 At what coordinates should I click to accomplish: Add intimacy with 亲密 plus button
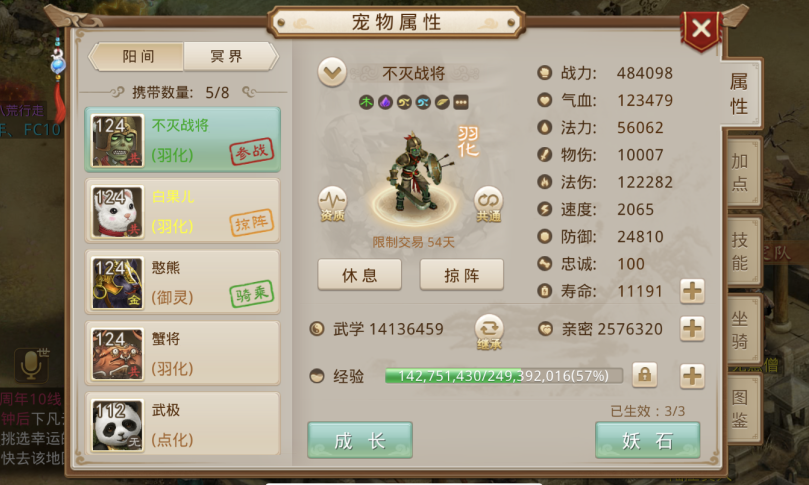coord(692,329)
